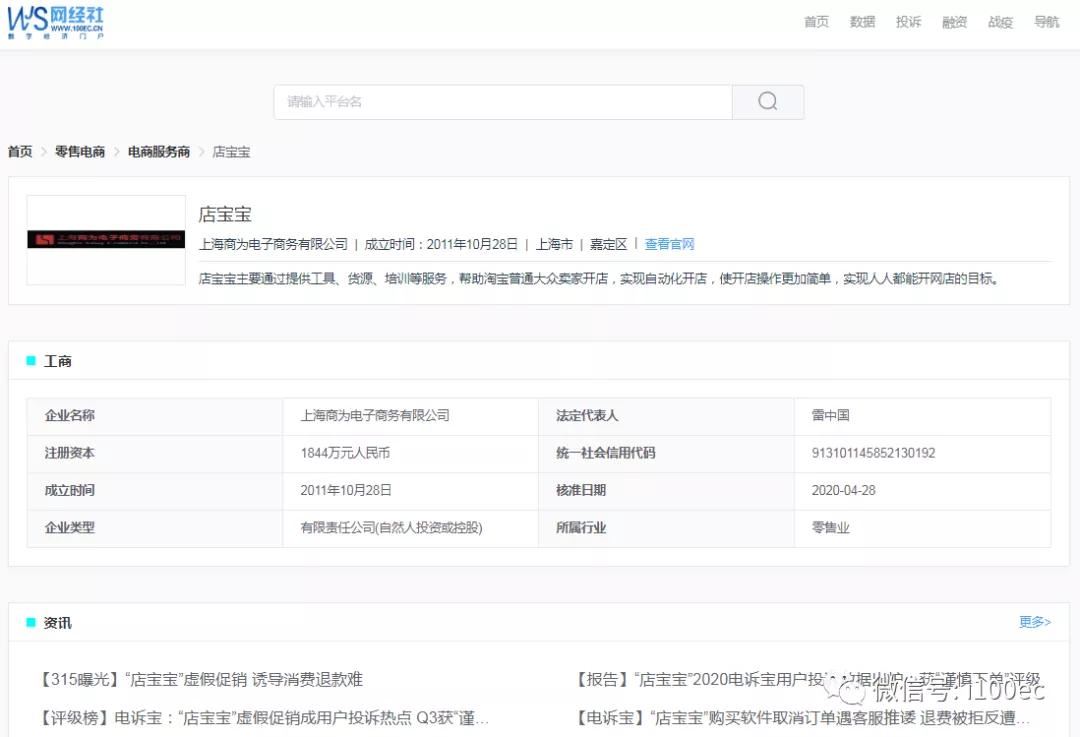Click the 所属行业 label
1080x737 pixels.
[581, 528]
